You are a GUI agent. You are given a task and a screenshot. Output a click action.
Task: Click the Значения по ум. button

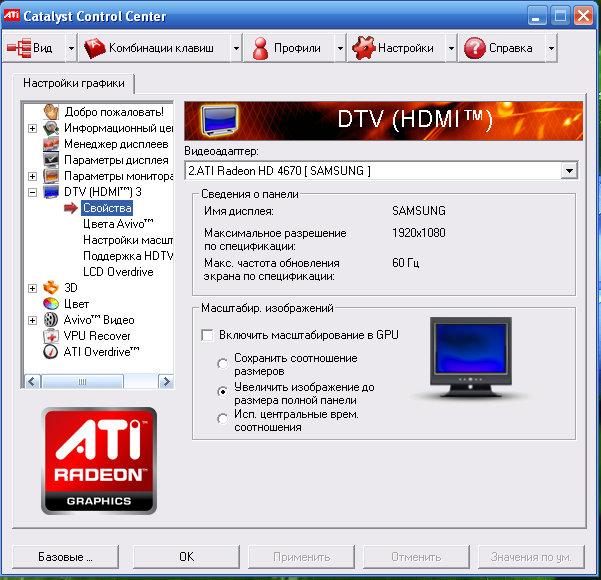tap(531, 557)
